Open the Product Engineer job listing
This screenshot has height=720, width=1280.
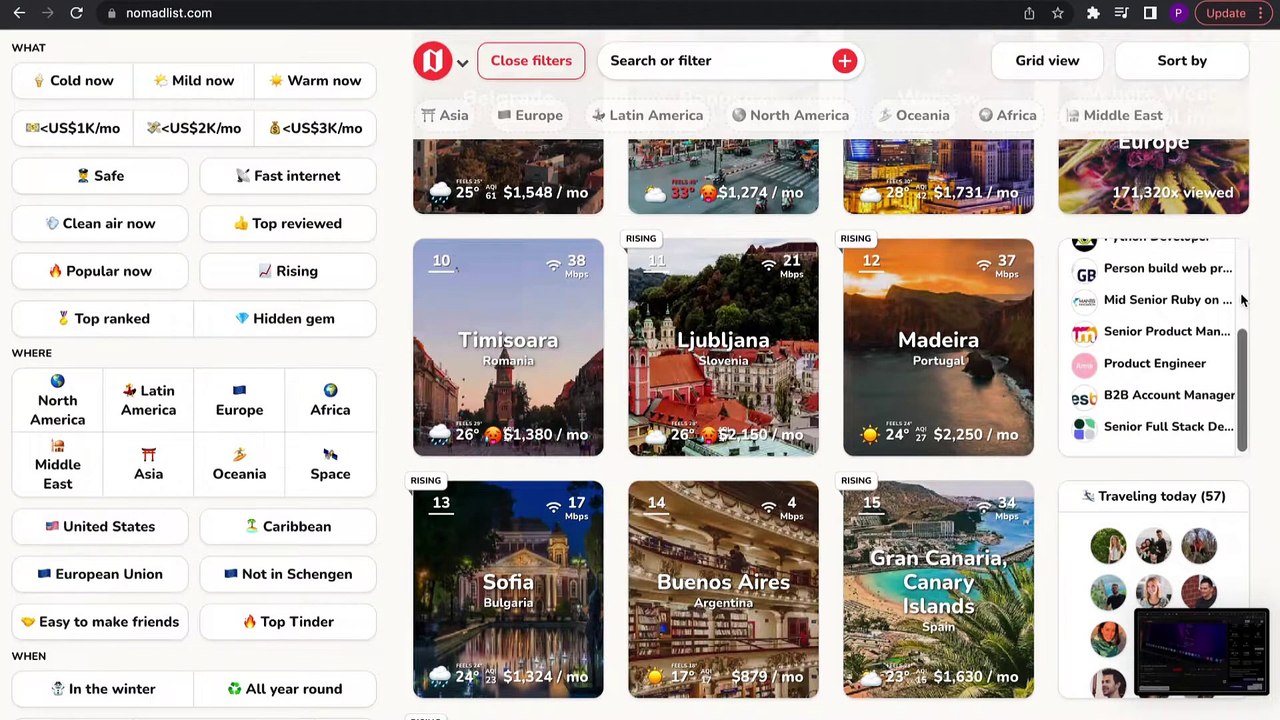(1153, 364)
